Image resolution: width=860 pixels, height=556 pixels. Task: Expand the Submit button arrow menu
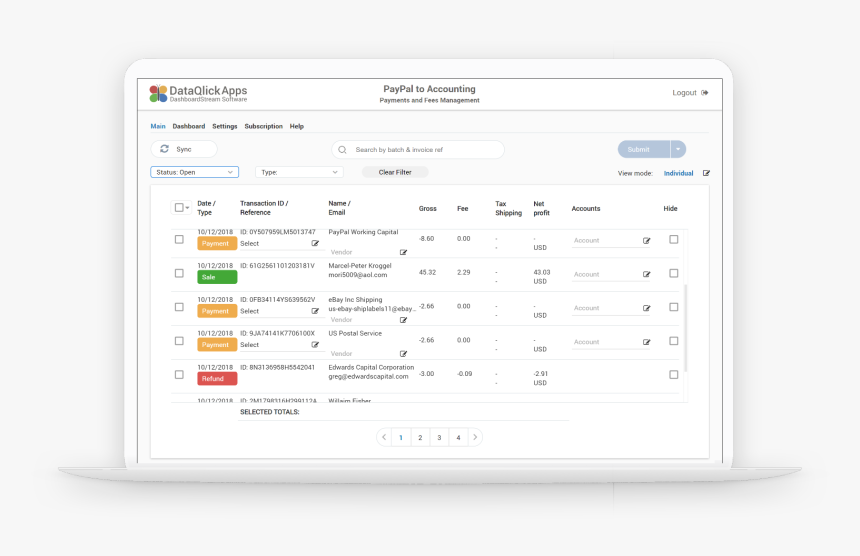coord(678,149)
